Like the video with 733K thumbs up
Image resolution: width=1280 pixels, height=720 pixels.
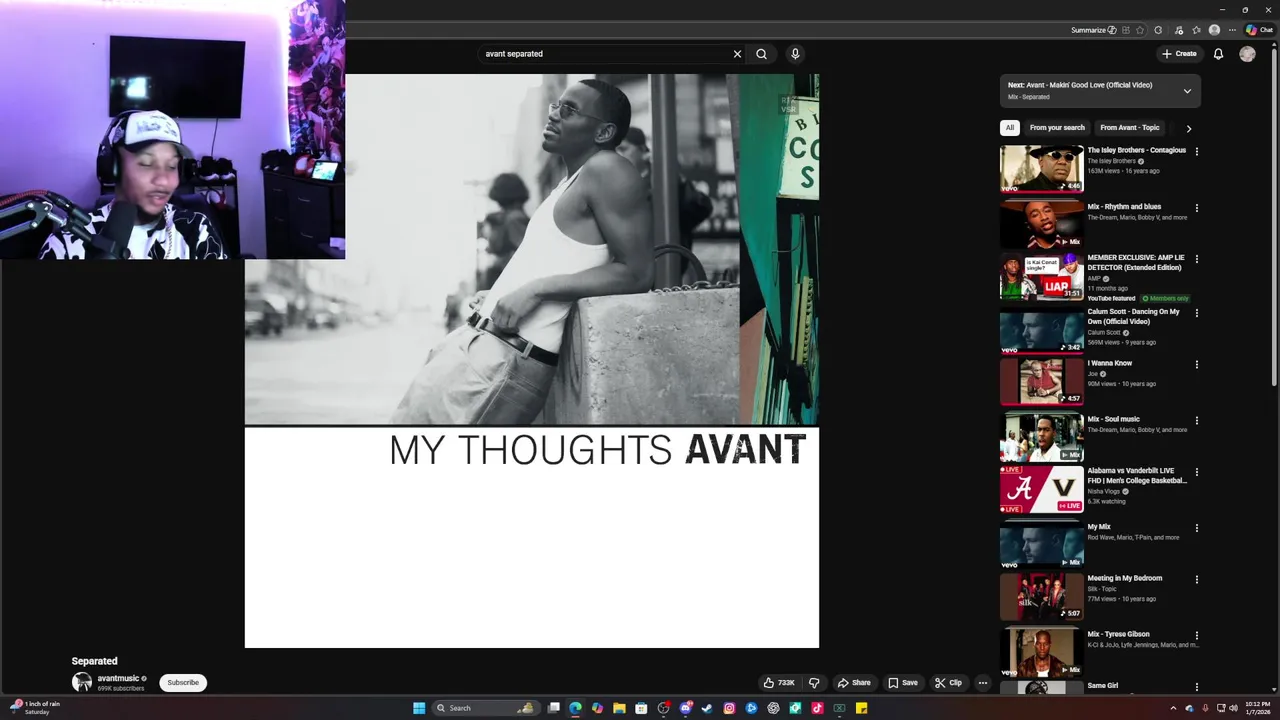pyautogui.click(x=779, y=683)
